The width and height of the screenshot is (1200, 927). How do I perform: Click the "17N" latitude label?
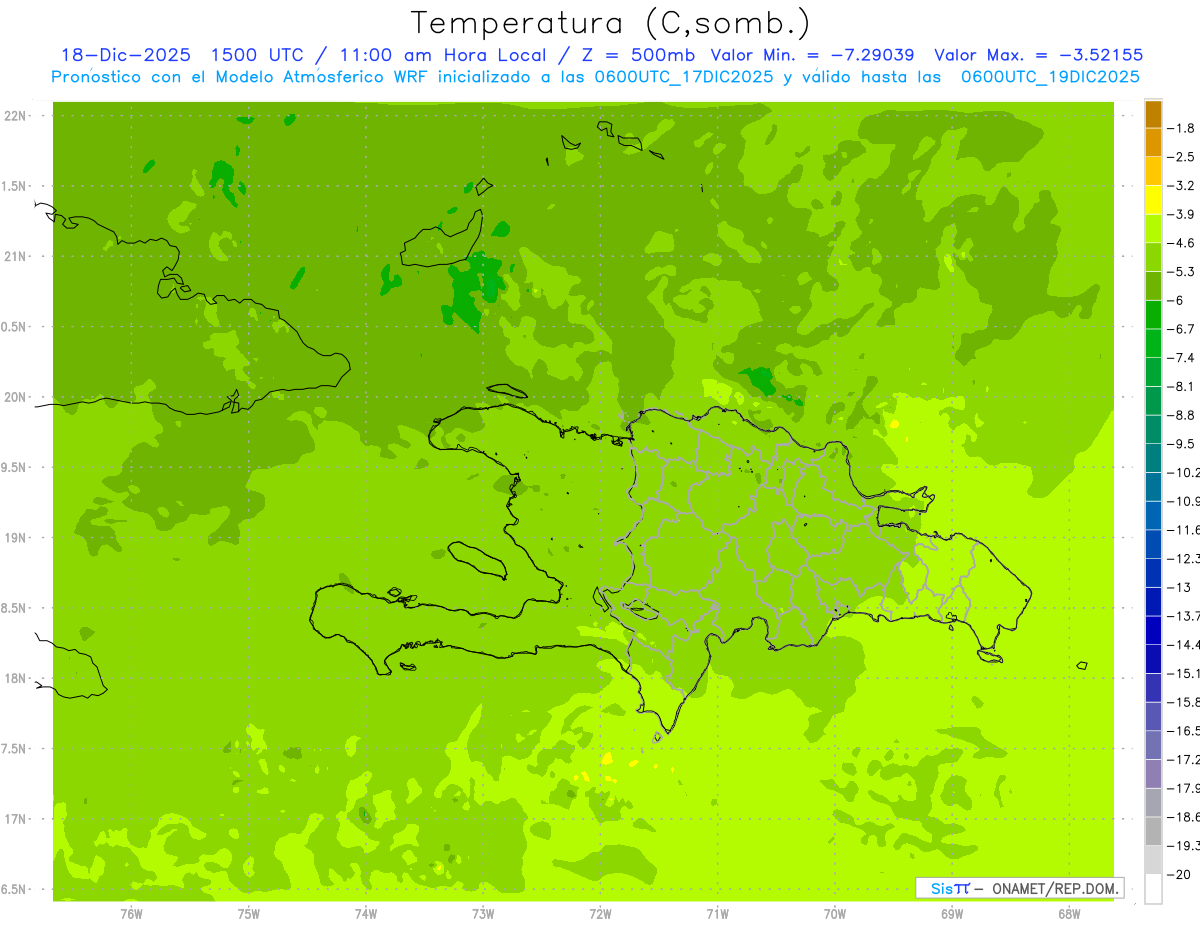(x=16, y=819)
